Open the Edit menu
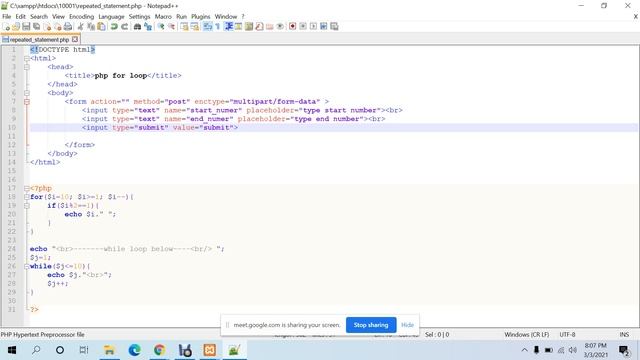This screenshot has width=640, height=360. [x=20, y=17]
